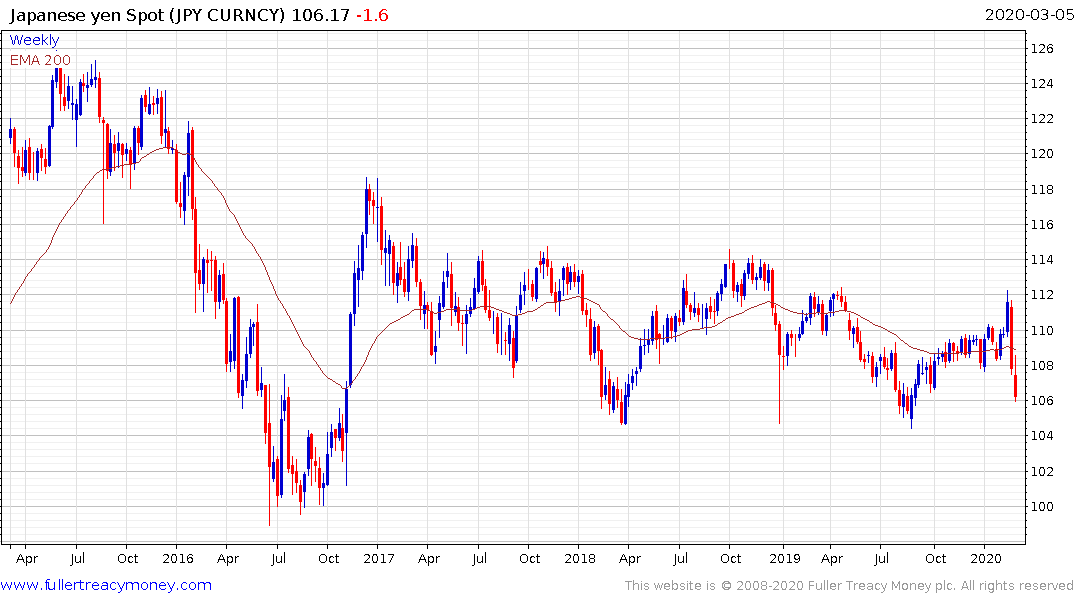Click the 2020 year label on time axis
The image size is (1075, 600).
[987, 559]
